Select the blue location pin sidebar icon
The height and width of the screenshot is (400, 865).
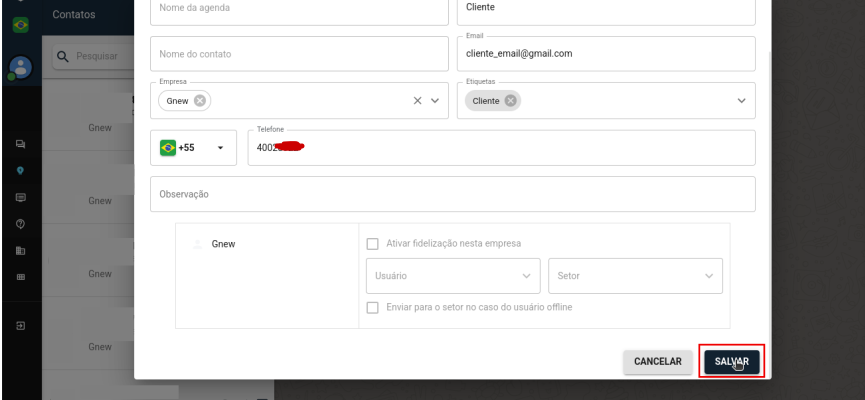20,171
